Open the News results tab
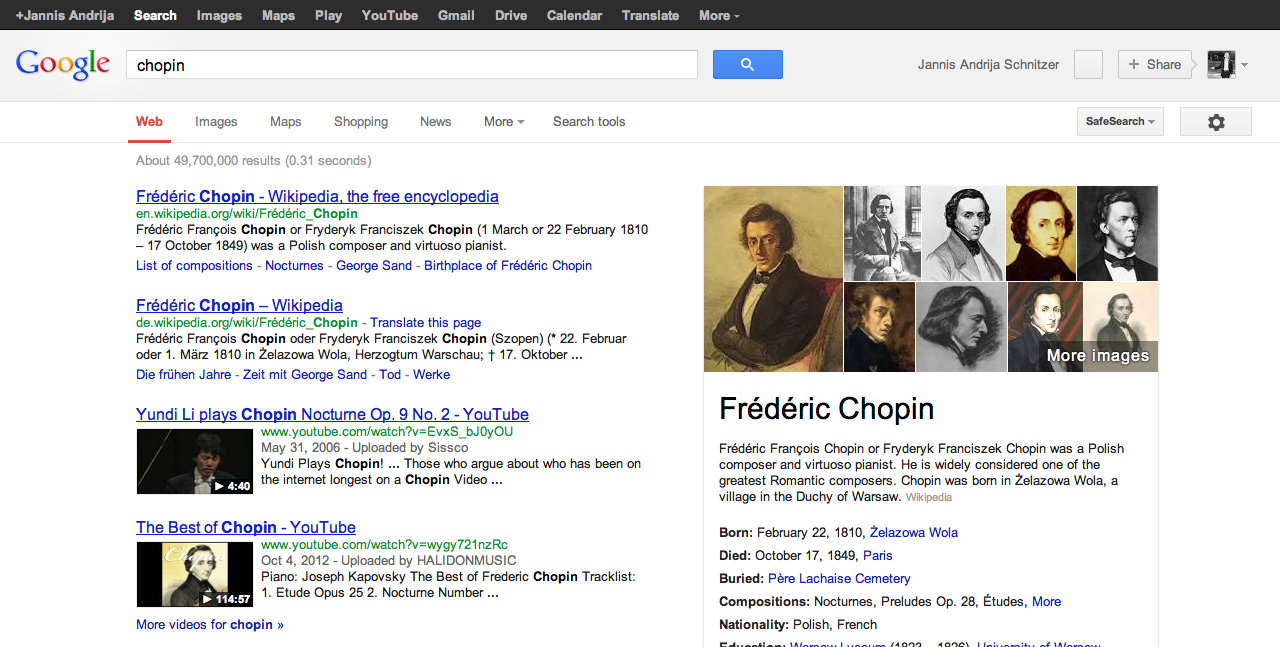Image resolution: width=1280 pixels, height=647 pixels. coord(435,122)
